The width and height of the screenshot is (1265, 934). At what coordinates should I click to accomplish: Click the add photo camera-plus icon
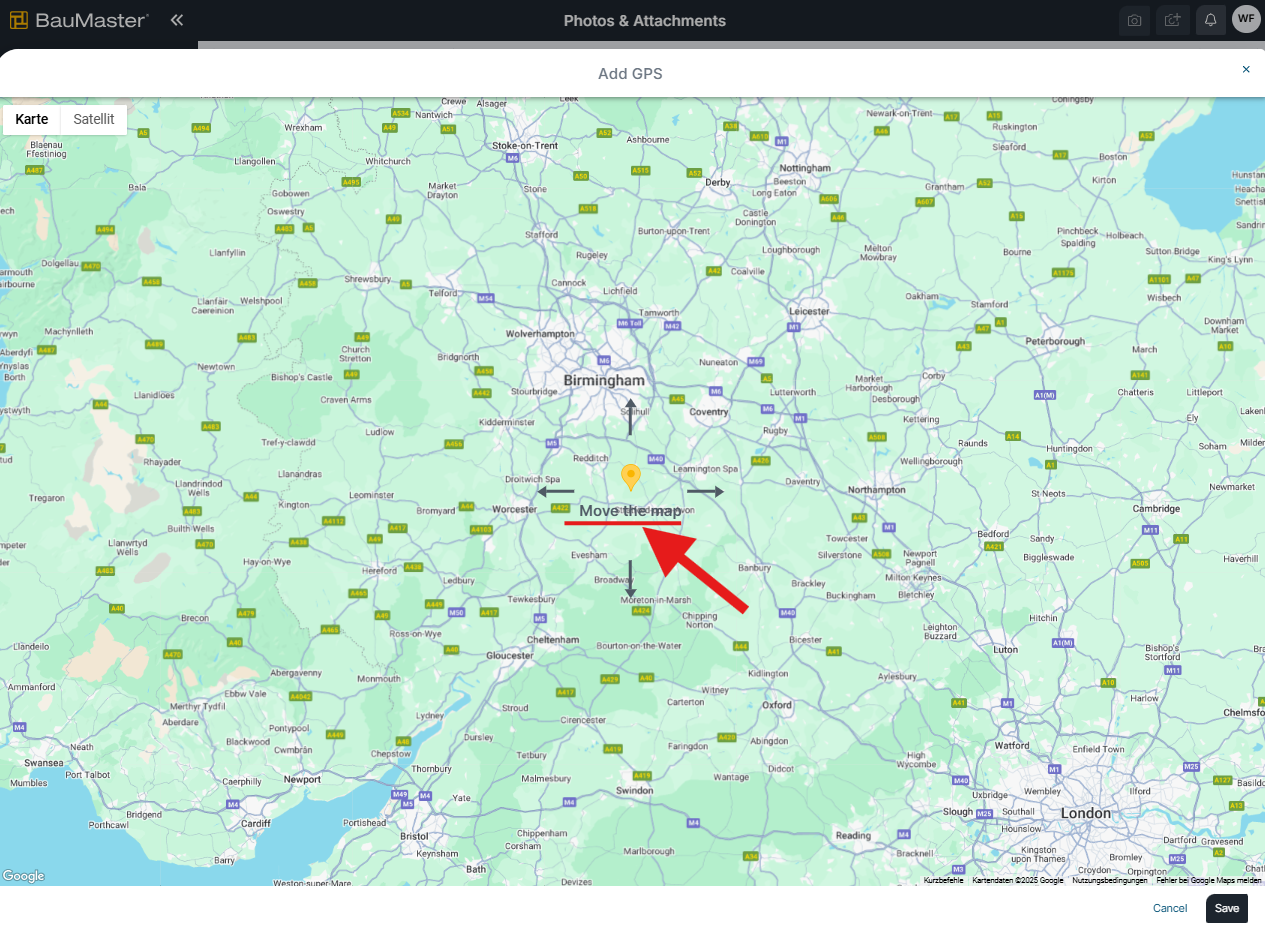(x=1172, y=20)
